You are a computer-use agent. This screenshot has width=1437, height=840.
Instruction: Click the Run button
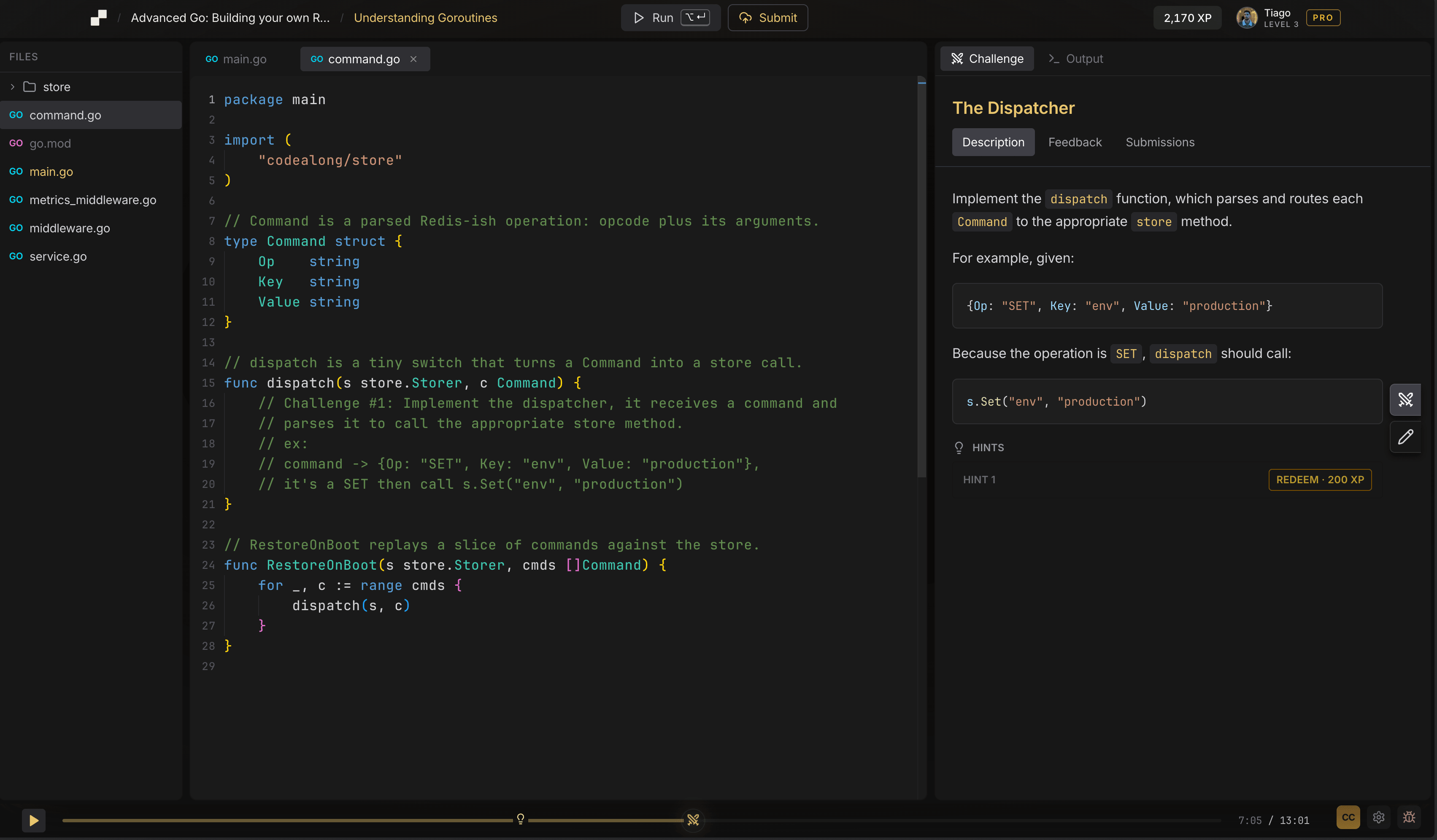(x=670, y=18)
